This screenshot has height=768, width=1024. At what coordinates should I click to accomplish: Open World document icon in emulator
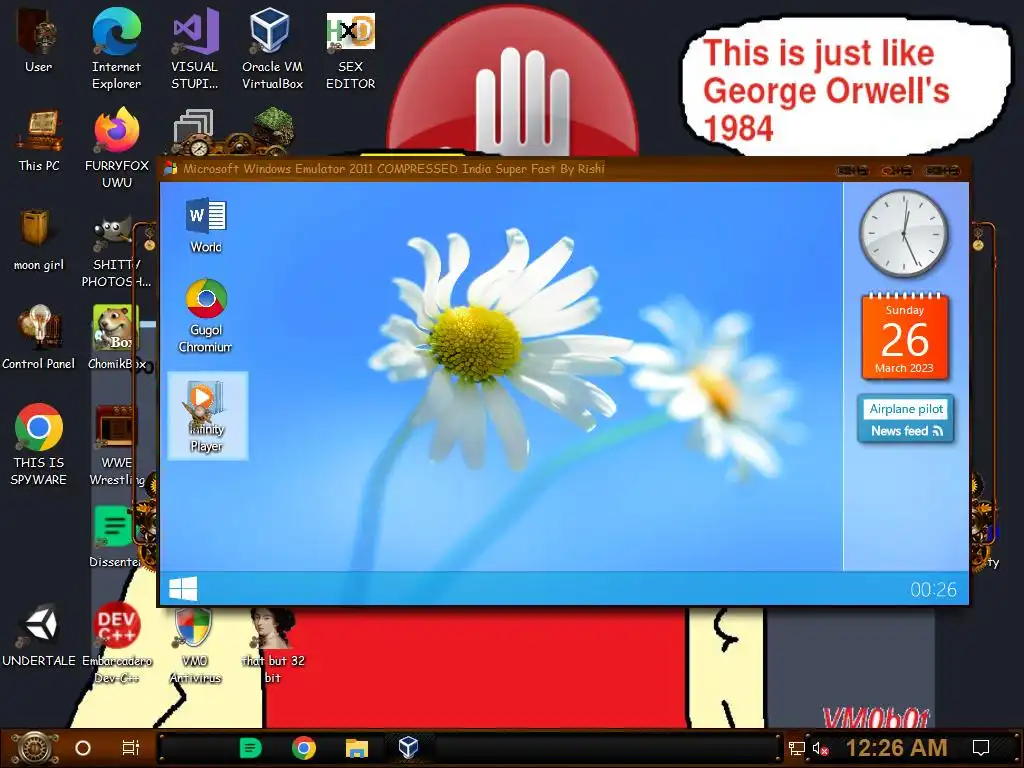point(206,225)
